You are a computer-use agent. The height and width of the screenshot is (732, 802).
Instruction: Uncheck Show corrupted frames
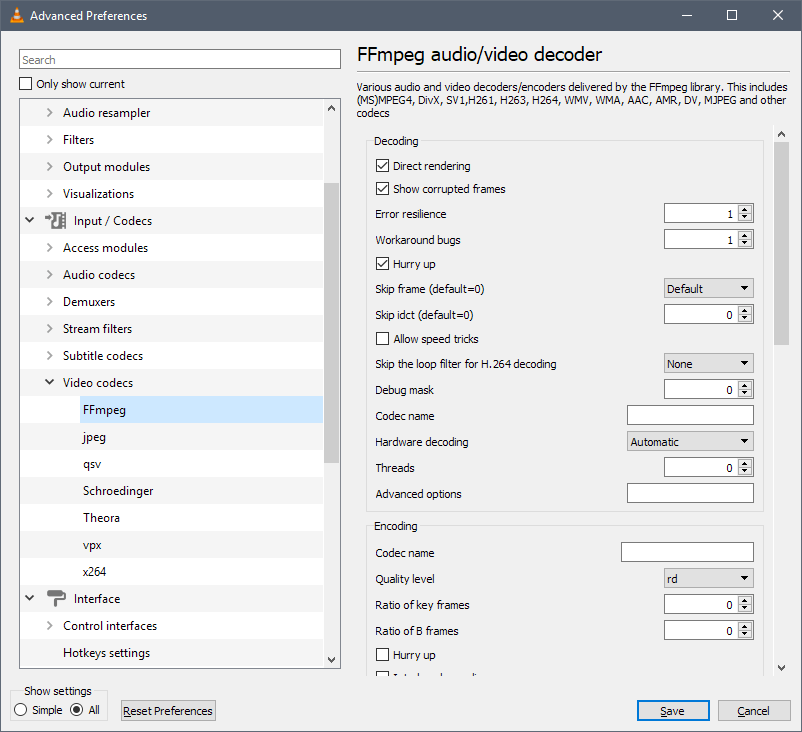click(382, 189)
